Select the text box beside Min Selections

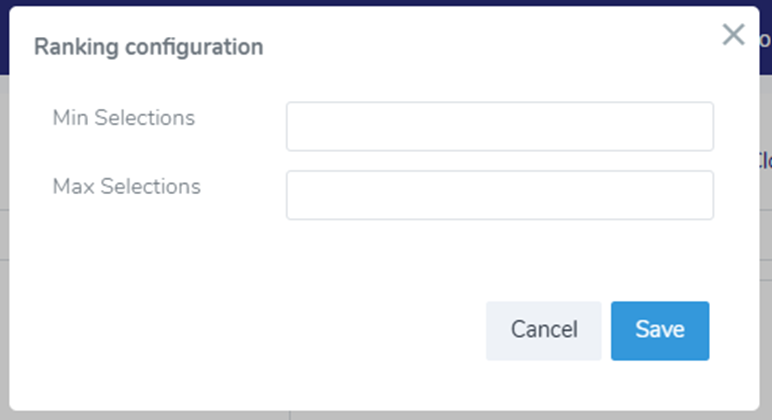[x=499, y=126]
